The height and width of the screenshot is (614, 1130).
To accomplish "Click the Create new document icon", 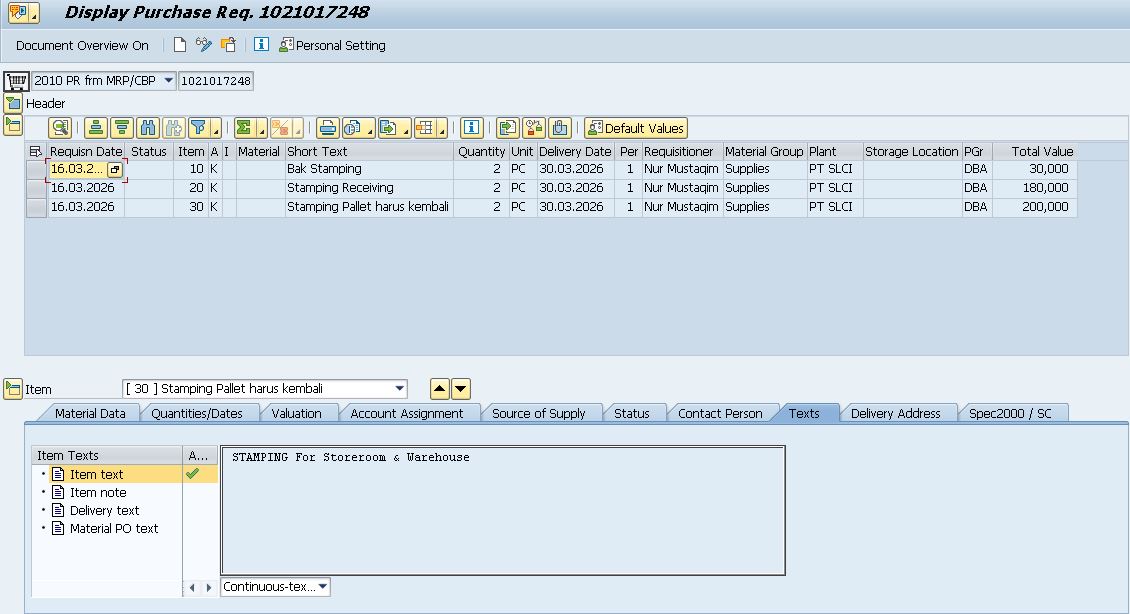I will (x=180, y=45).
